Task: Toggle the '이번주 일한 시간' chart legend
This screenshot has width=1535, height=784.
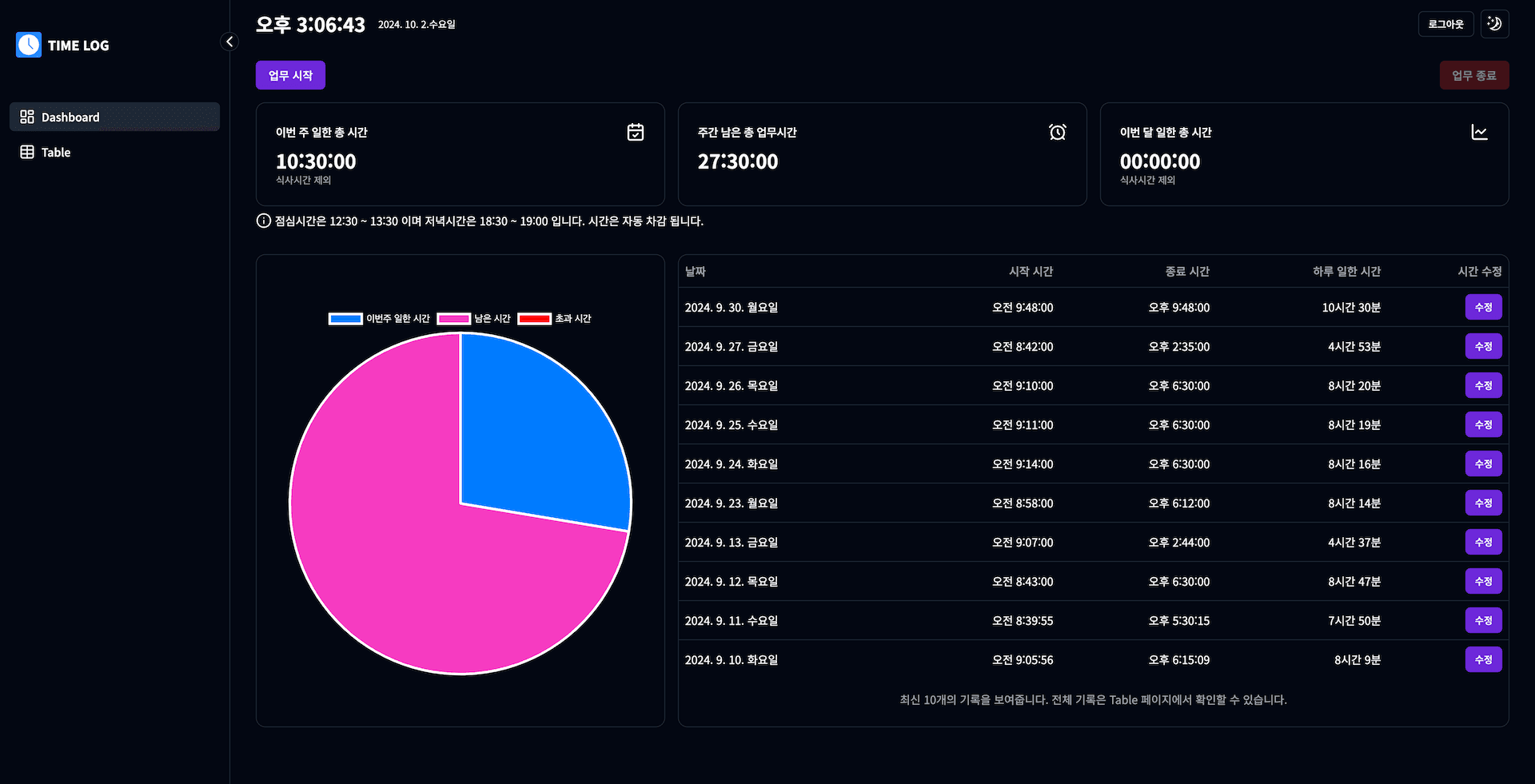Action: pos(378,318)
